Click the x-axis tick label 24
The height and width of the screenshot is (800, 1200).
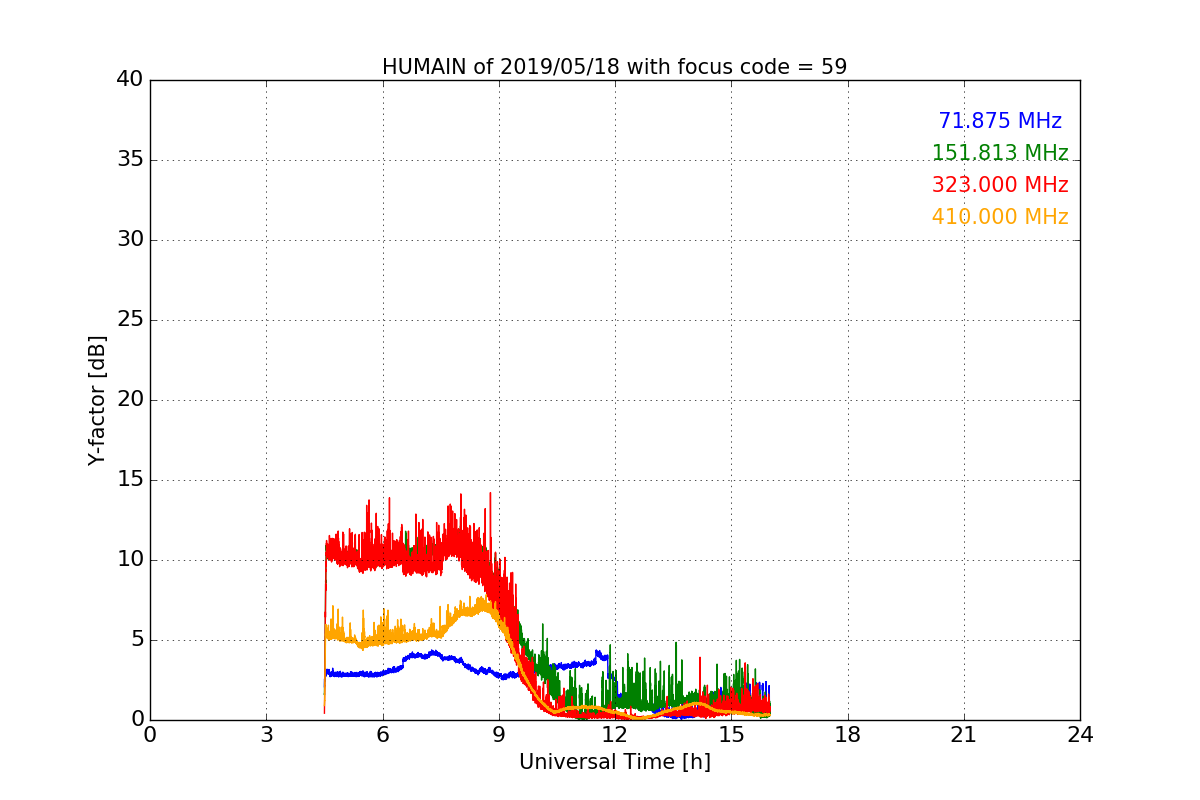click(1080, 735)
